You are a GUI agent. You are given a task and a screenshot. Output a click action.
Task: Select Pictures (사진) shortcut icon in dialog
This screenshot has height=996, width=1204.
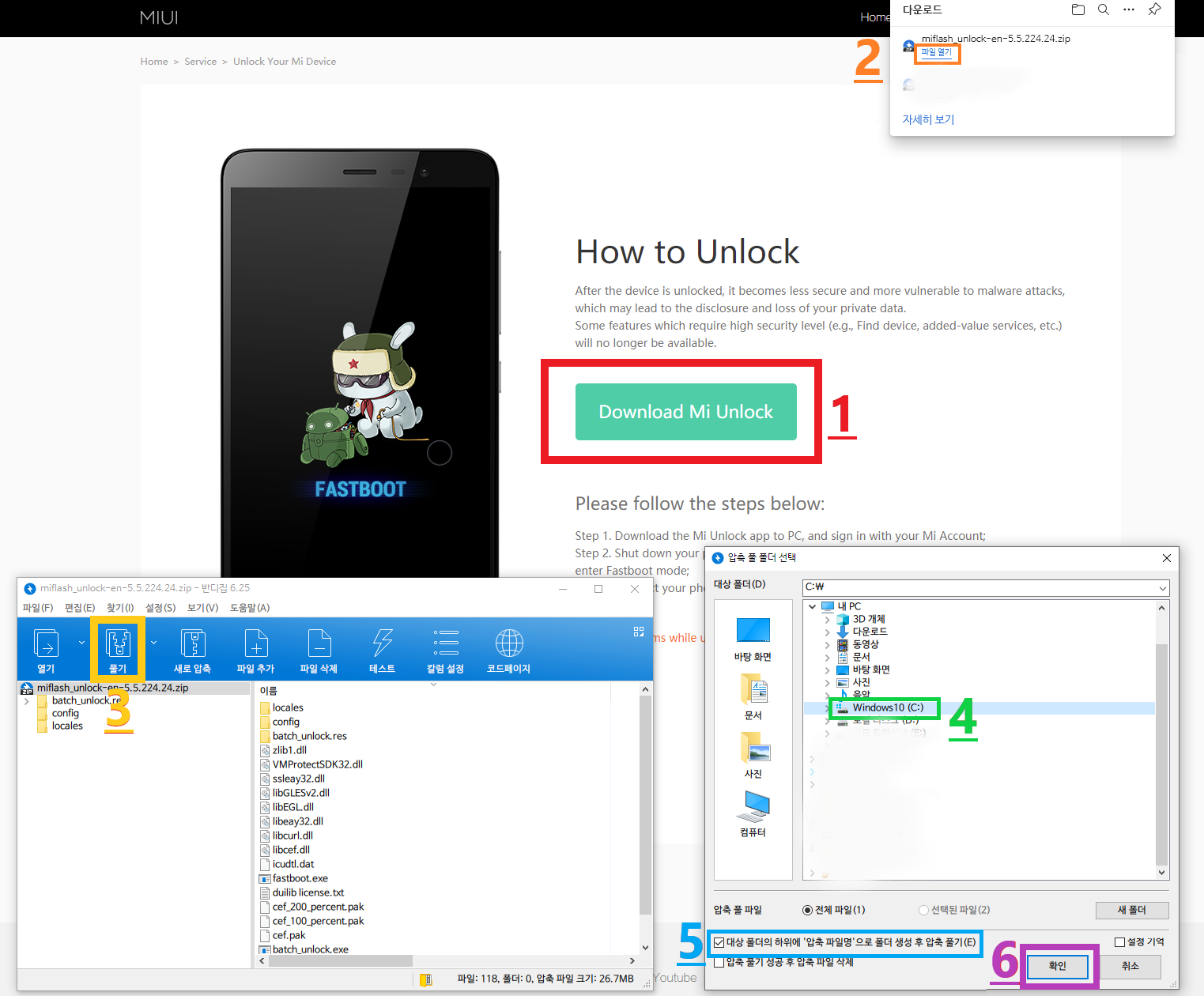(755, 747)
